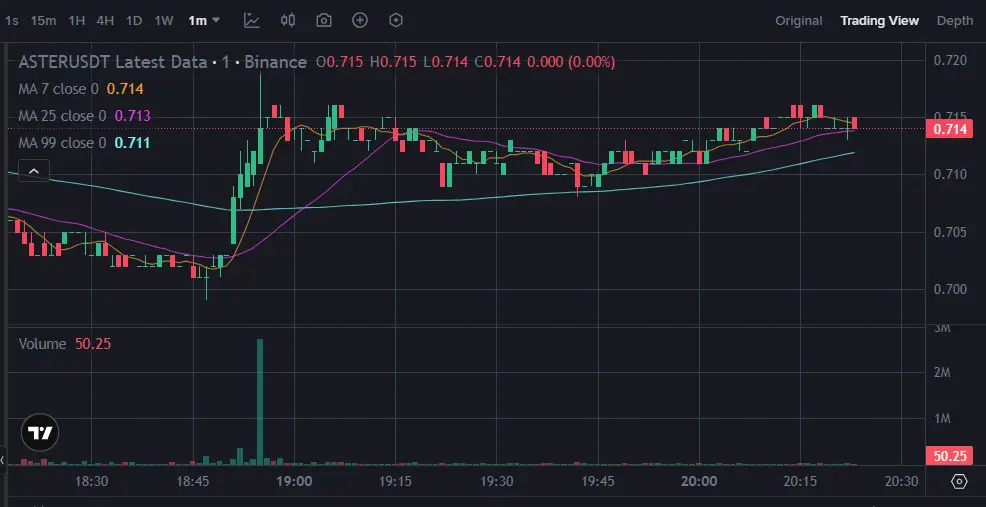Screen dimensions: 986x507
Task: Open chart settings gear at bottom right
Action: coord(959,482)
